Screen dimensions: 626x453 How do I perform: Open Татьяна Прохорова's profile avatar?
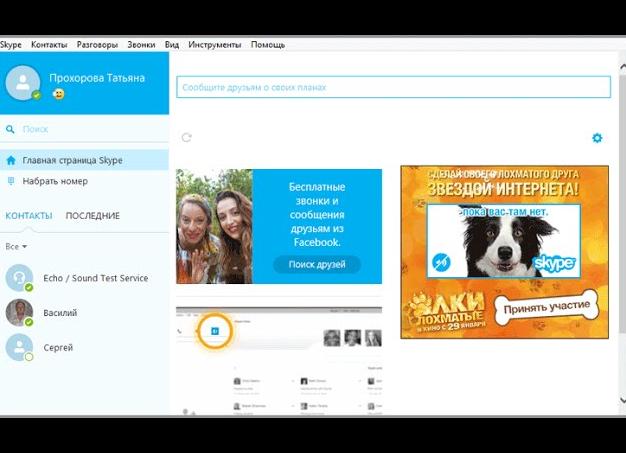coord(23,83)
